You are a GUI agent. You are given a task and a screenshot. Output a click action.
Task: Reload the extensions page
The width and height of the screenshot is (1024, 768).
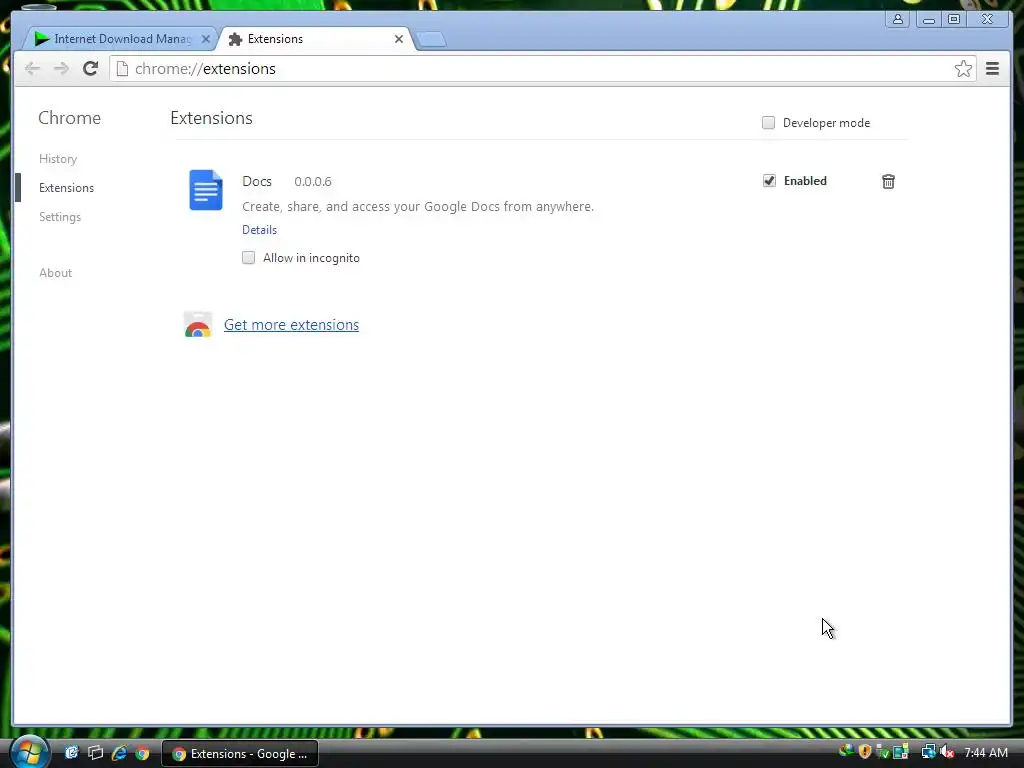coord(91,69)
